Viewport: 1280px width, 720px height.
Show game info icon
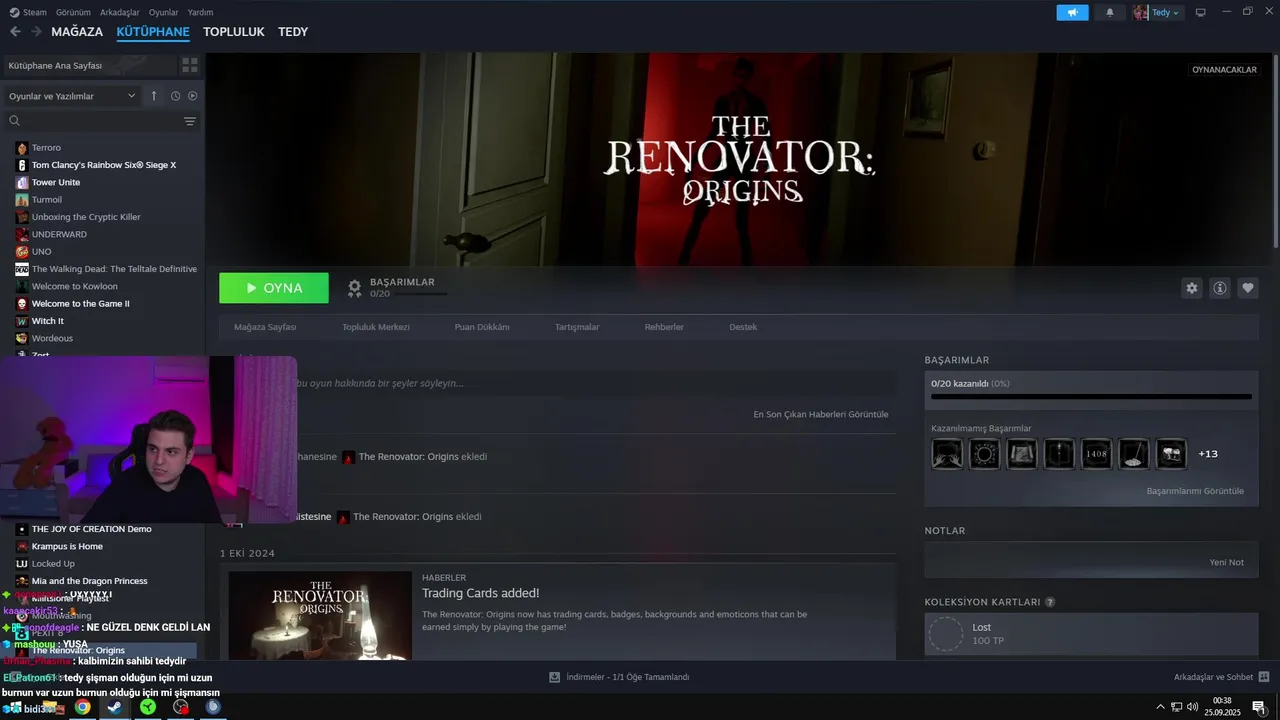[1220, 288]
